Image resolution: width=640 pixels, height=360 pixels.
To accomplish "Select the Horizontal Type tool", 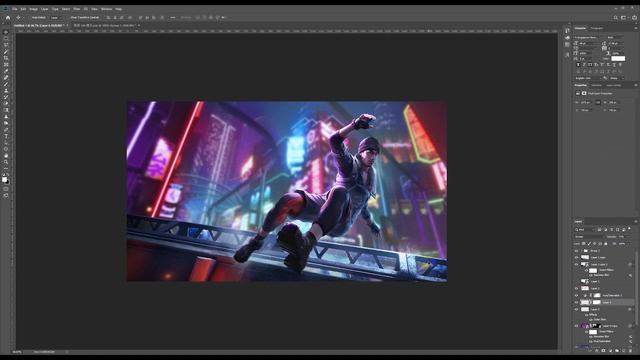I will [6, 136].
